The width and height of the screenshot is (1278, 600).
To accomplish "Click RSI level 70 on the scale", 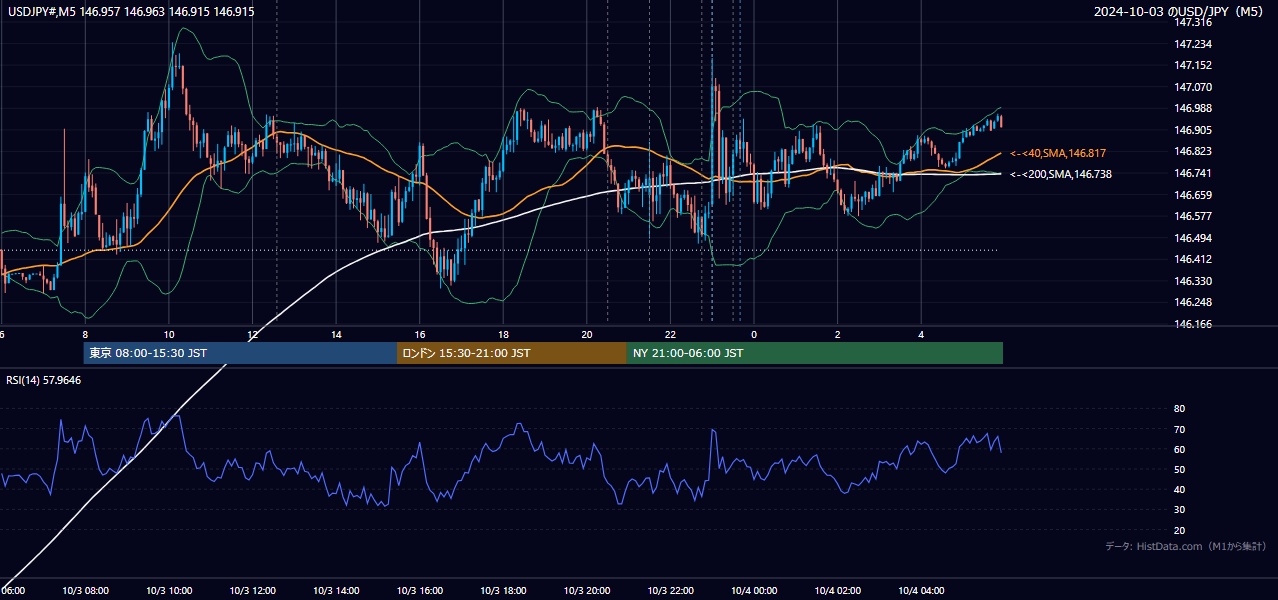I will pyautogui.click(x=1179, y=429).
